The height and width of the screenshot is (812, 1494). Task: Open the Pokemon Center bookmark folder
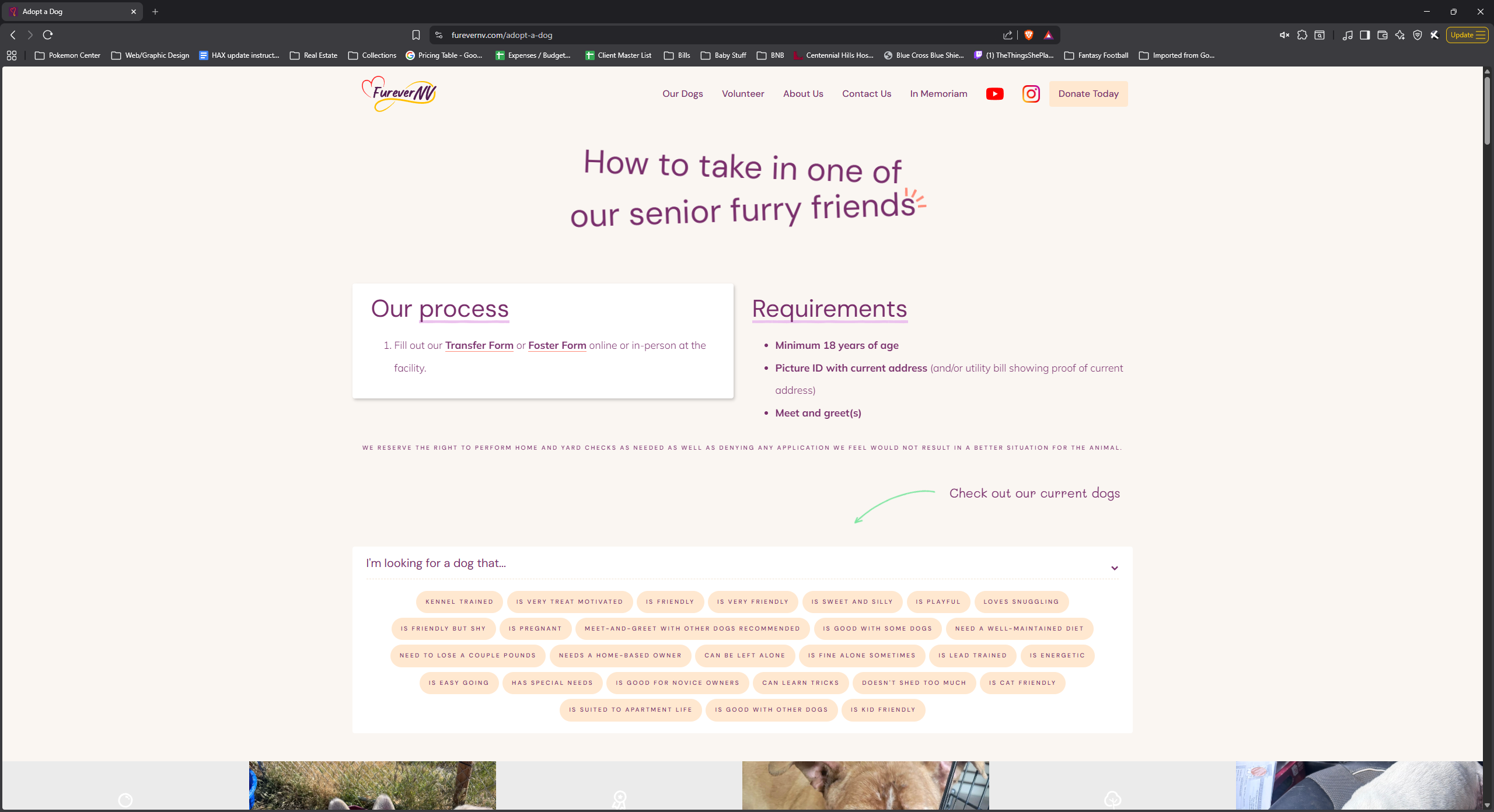(68, 55)
